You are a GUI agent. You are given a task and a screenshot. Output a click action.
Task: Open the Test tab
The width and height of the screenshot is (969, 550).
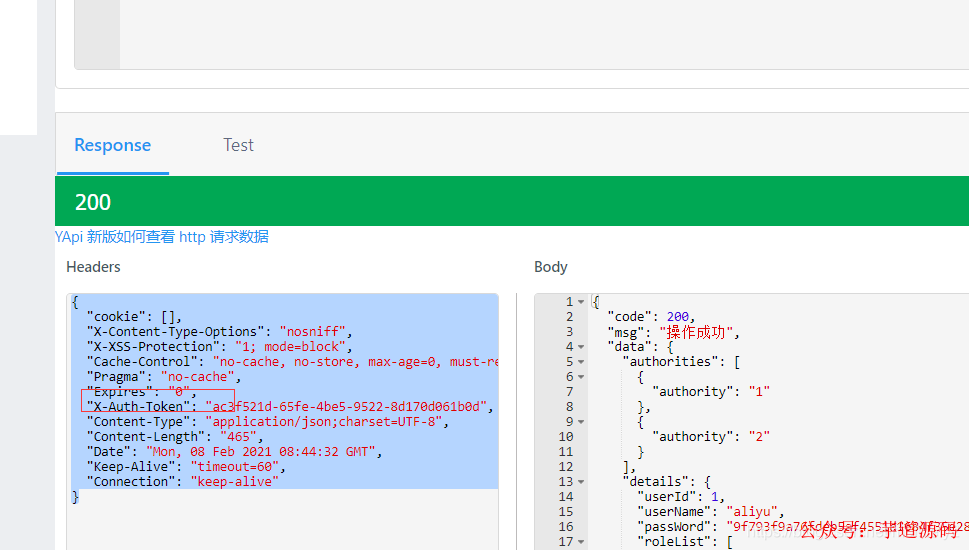pyautogui.click(x=238, y=145)
